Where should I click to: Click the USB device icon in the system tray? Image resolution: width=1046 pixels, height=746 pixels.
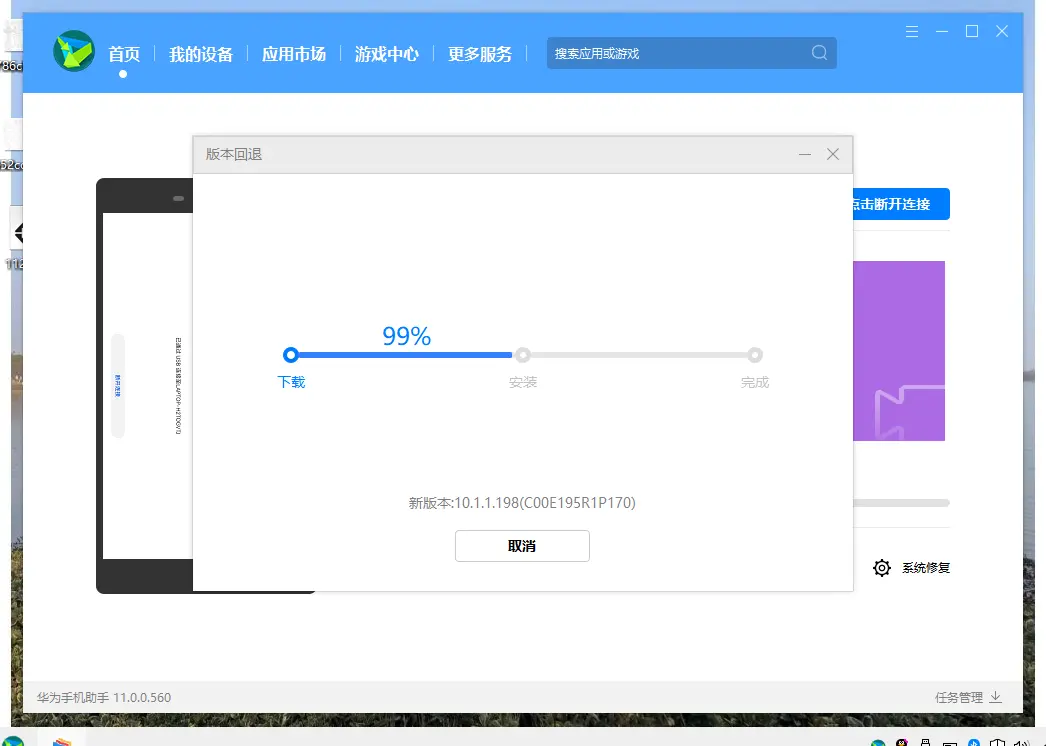pos(925,742)
